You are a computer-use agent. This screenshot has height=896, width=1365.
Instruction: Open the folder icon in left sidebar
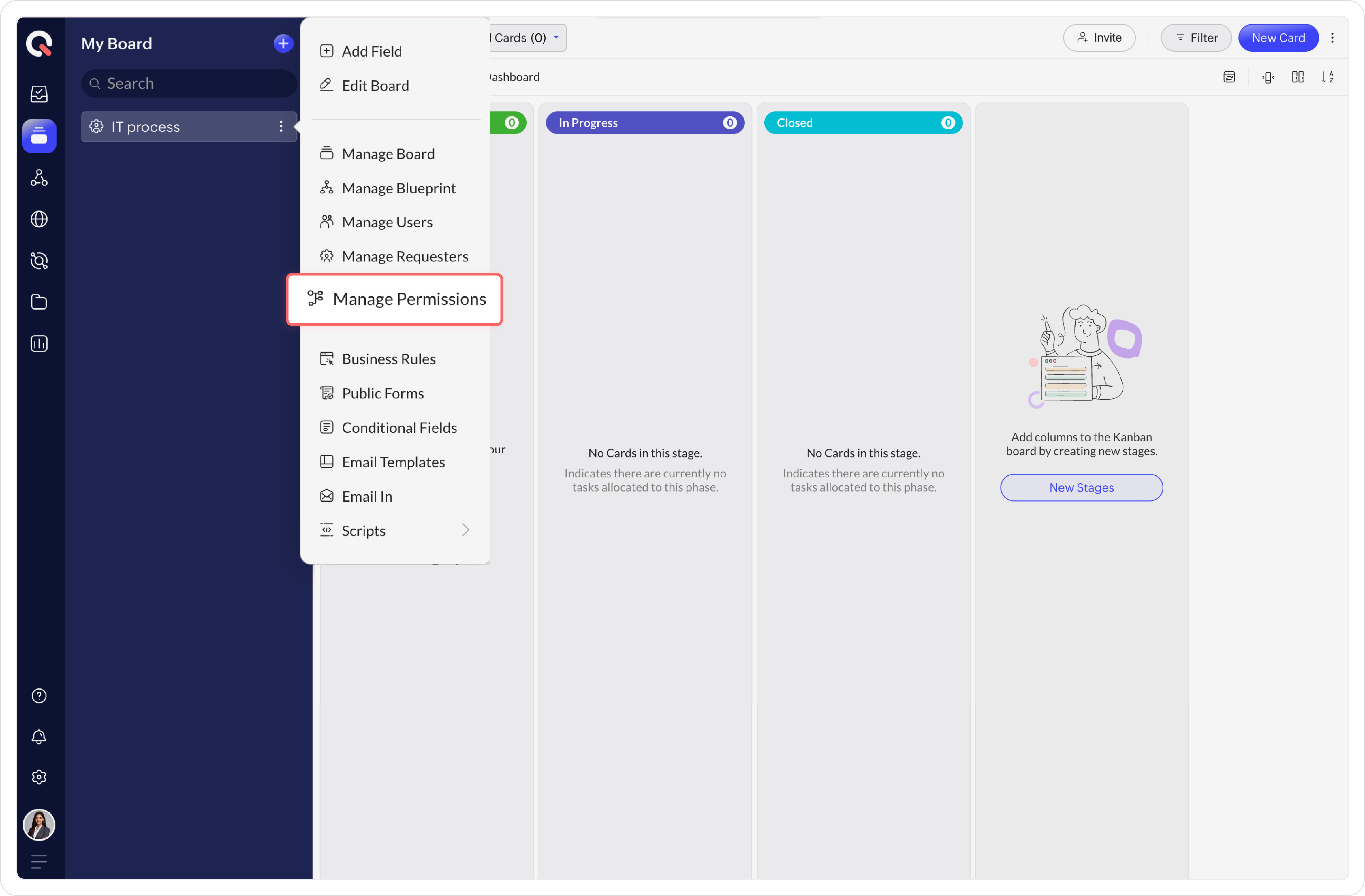point(39,302)
